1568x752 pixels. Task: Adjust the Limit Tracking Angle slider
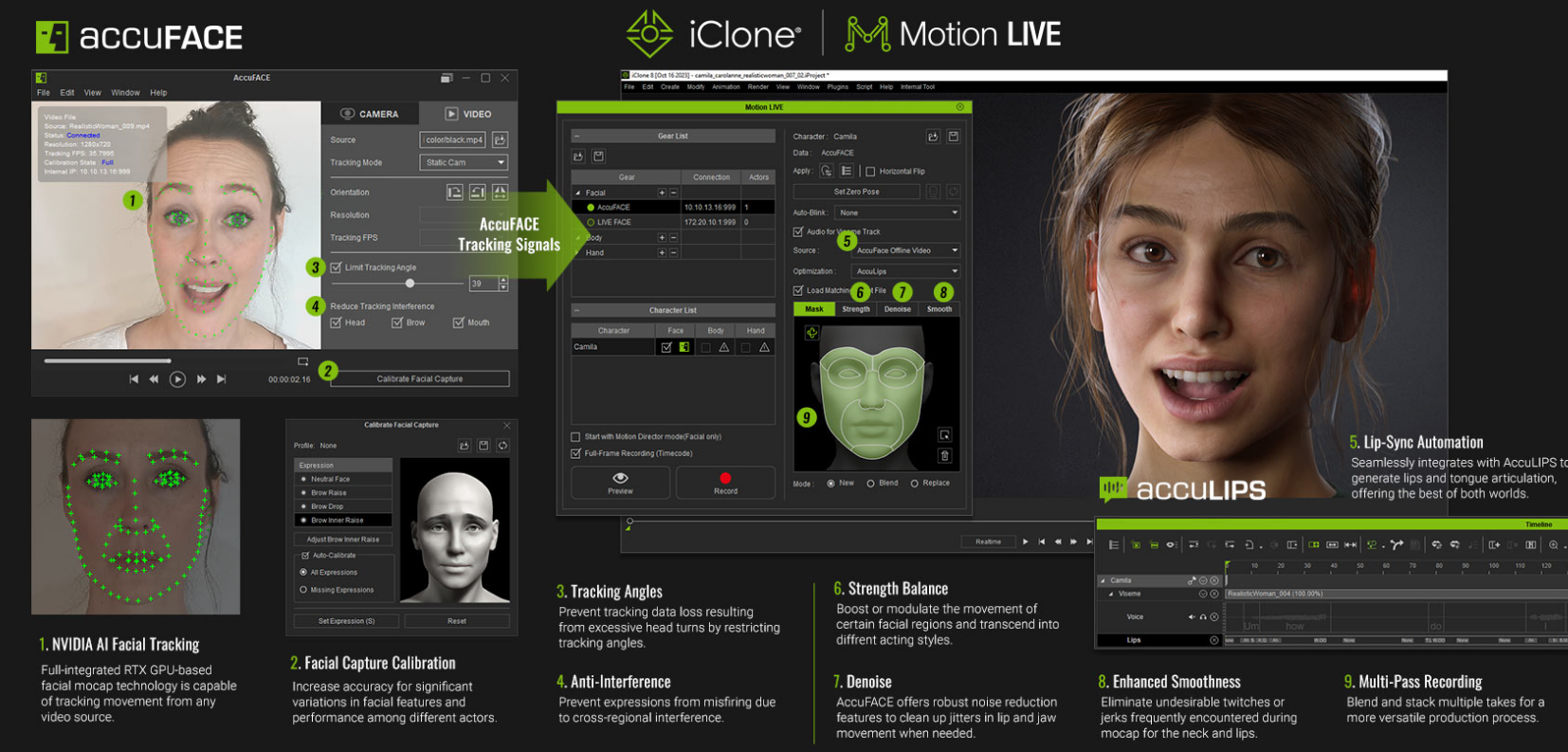[x=410, y=283]
